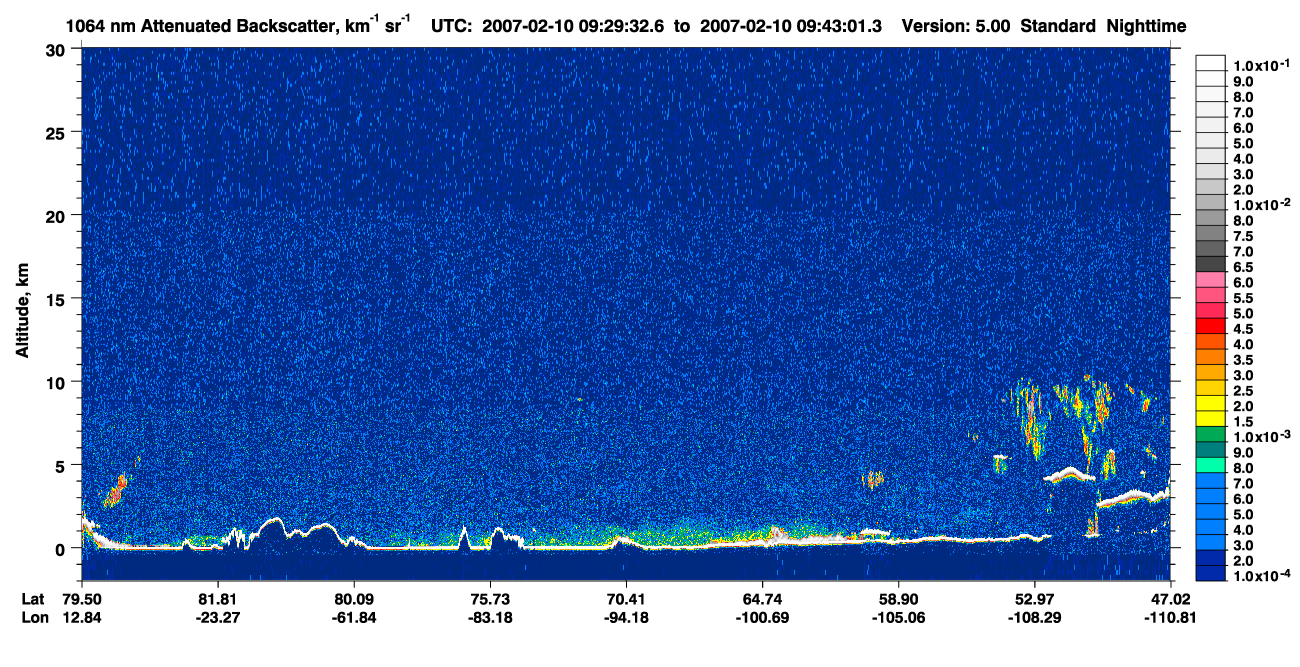The width and height of the screenshot is (1300, 667).
Task: Click the 'Lat' row label
Action: [32, 598]
